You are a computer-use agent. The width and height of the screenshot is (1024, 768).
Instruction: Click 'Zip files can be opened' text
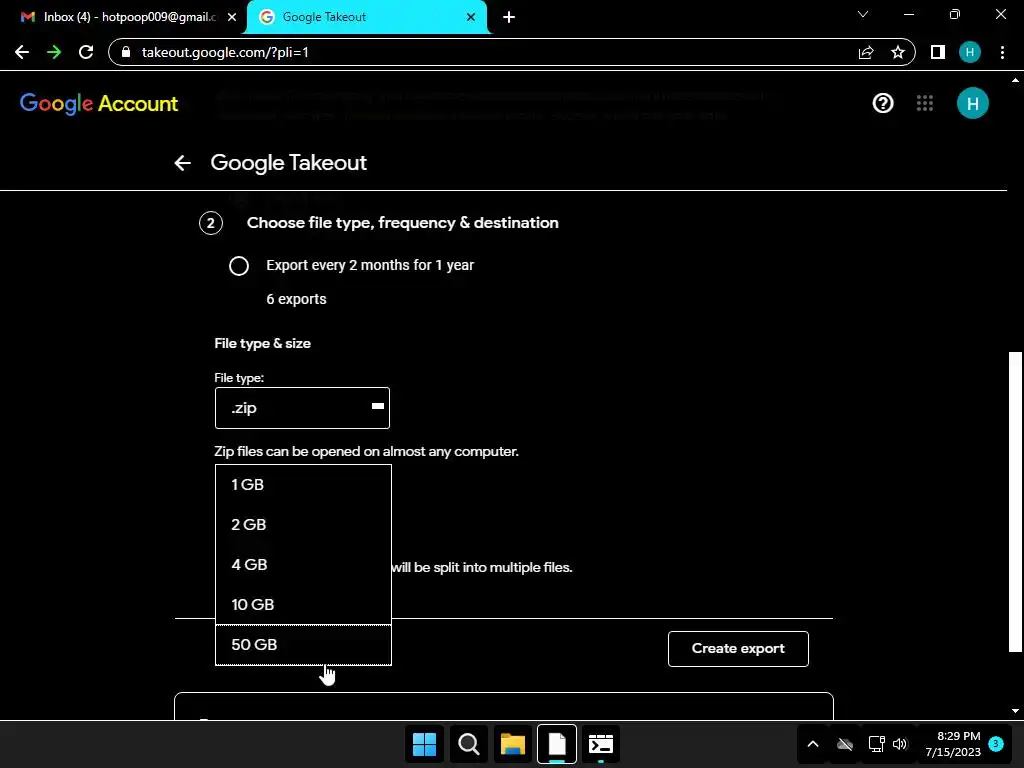tap(366, 451)
